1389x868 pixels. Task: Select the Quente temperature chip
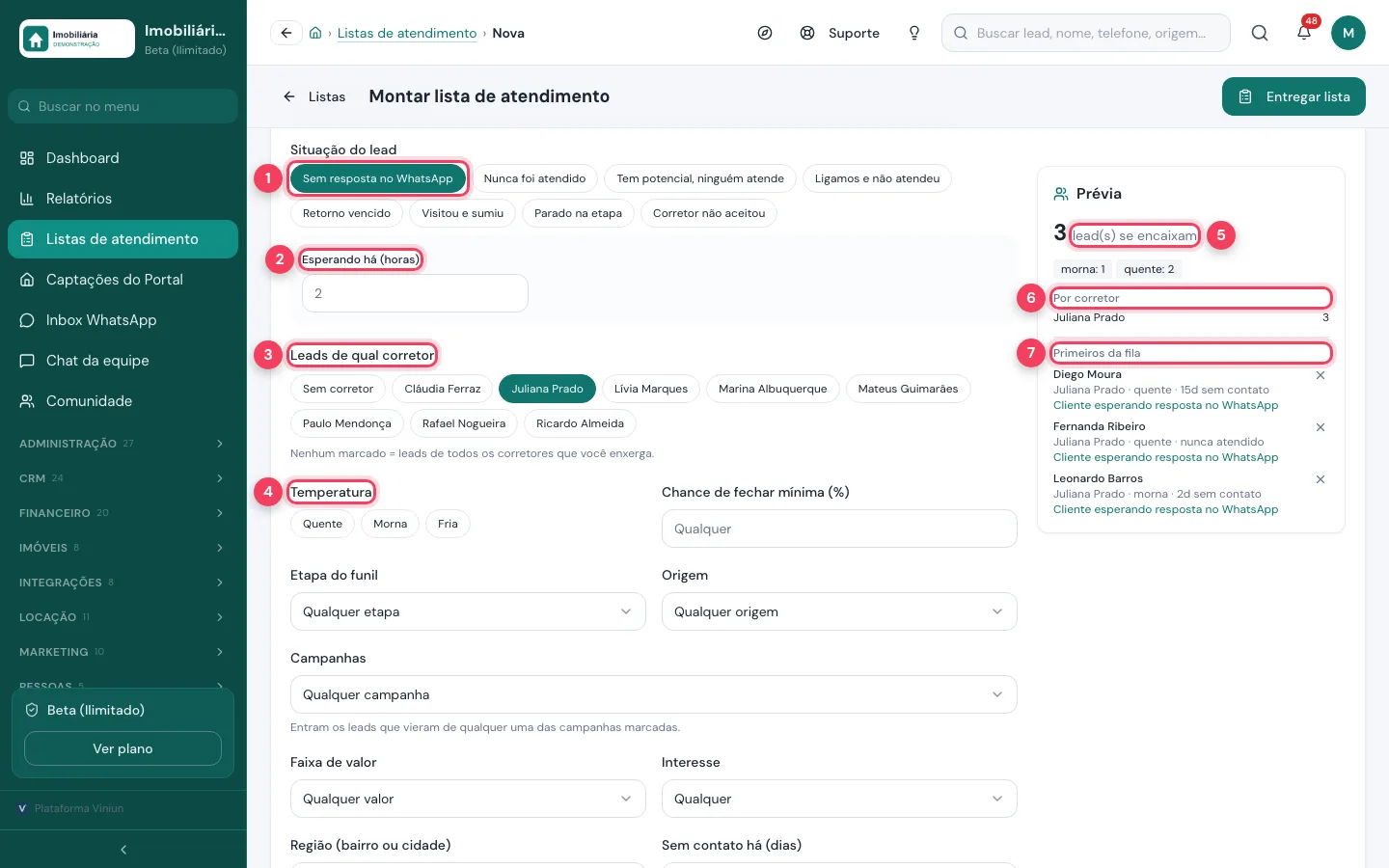[322, 524]
